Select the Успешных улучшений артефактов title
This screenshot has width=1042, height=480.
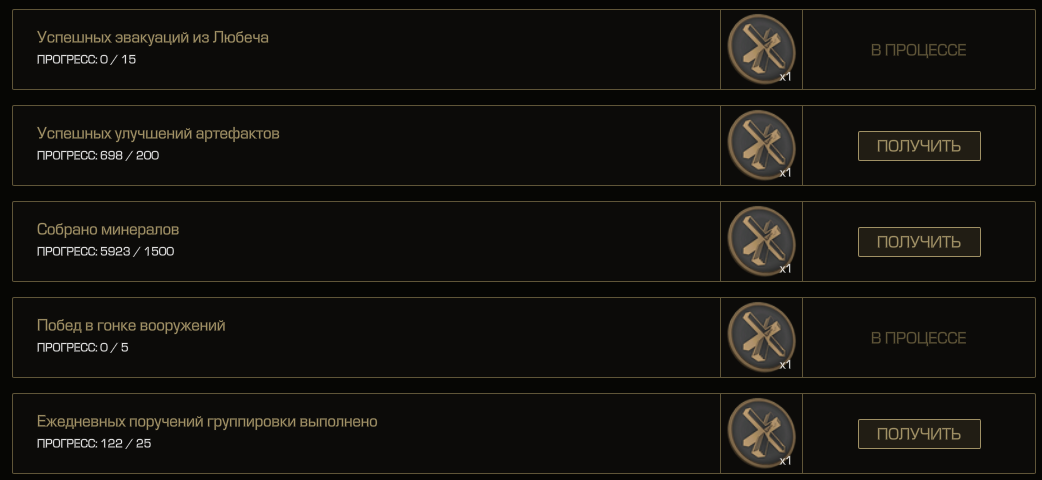[x=158, y=133]
